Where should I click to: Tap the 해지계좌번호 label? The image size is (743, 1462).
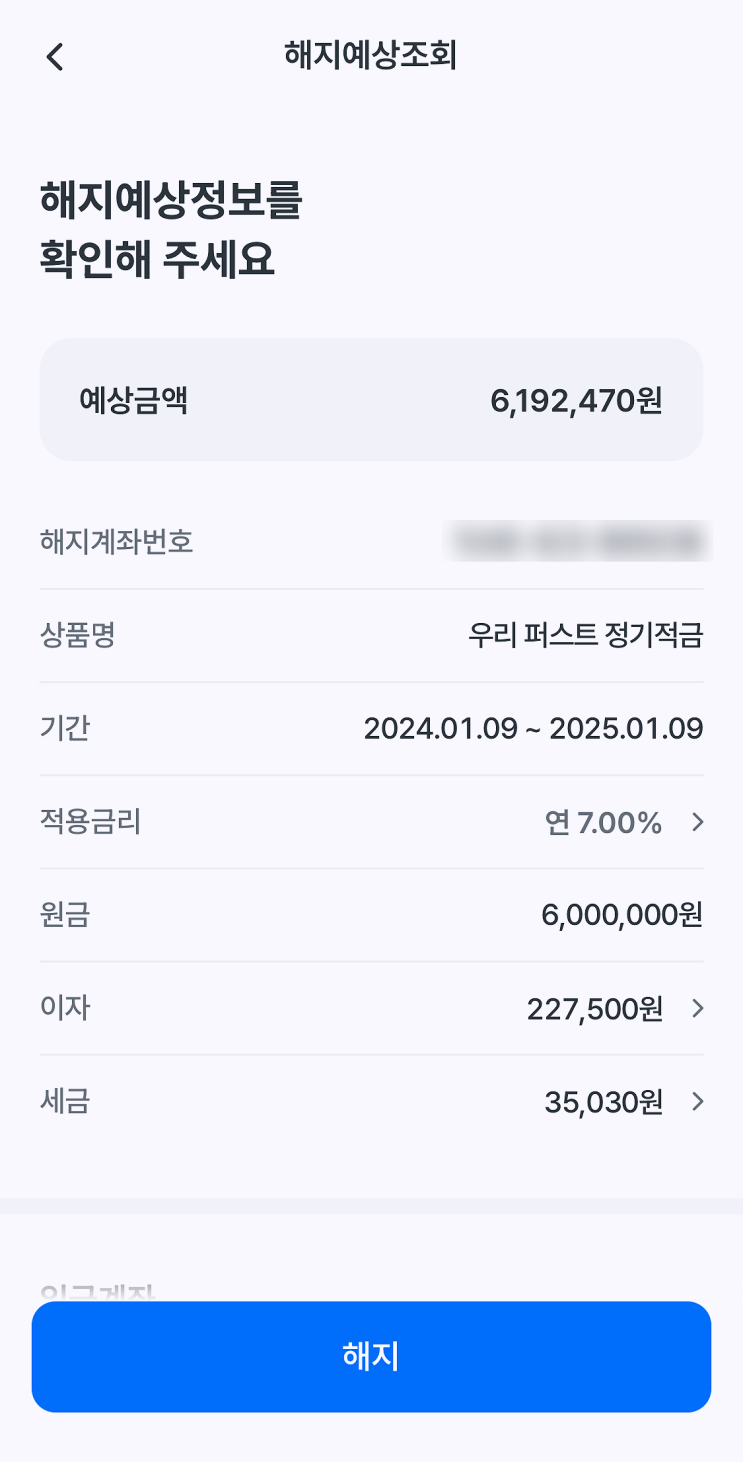(x=116, y=542)
